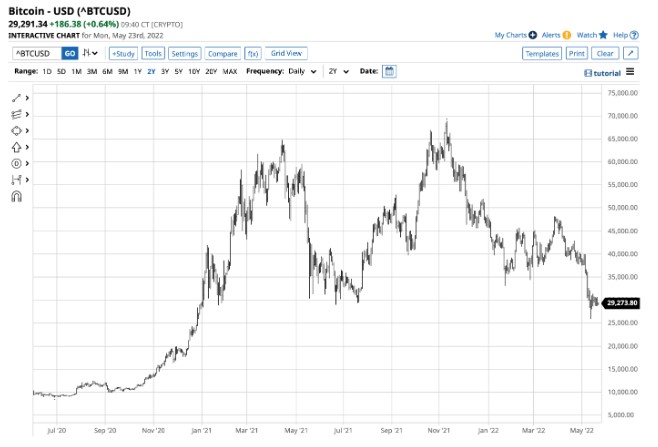The width and height of the screenshot is (658, 447).
Task: Clear the chart with Clear button
Action: click(x=605, y=53)
